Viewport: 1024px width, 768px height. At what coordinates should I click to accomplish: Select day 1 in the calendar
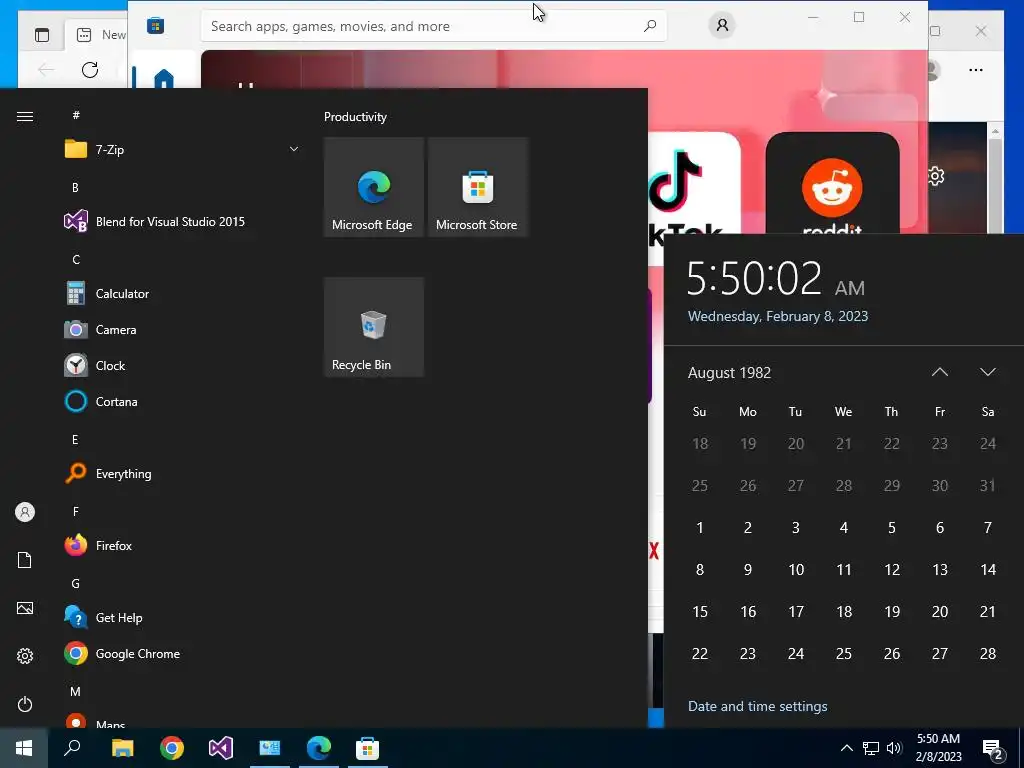click(x=699, y=528)
